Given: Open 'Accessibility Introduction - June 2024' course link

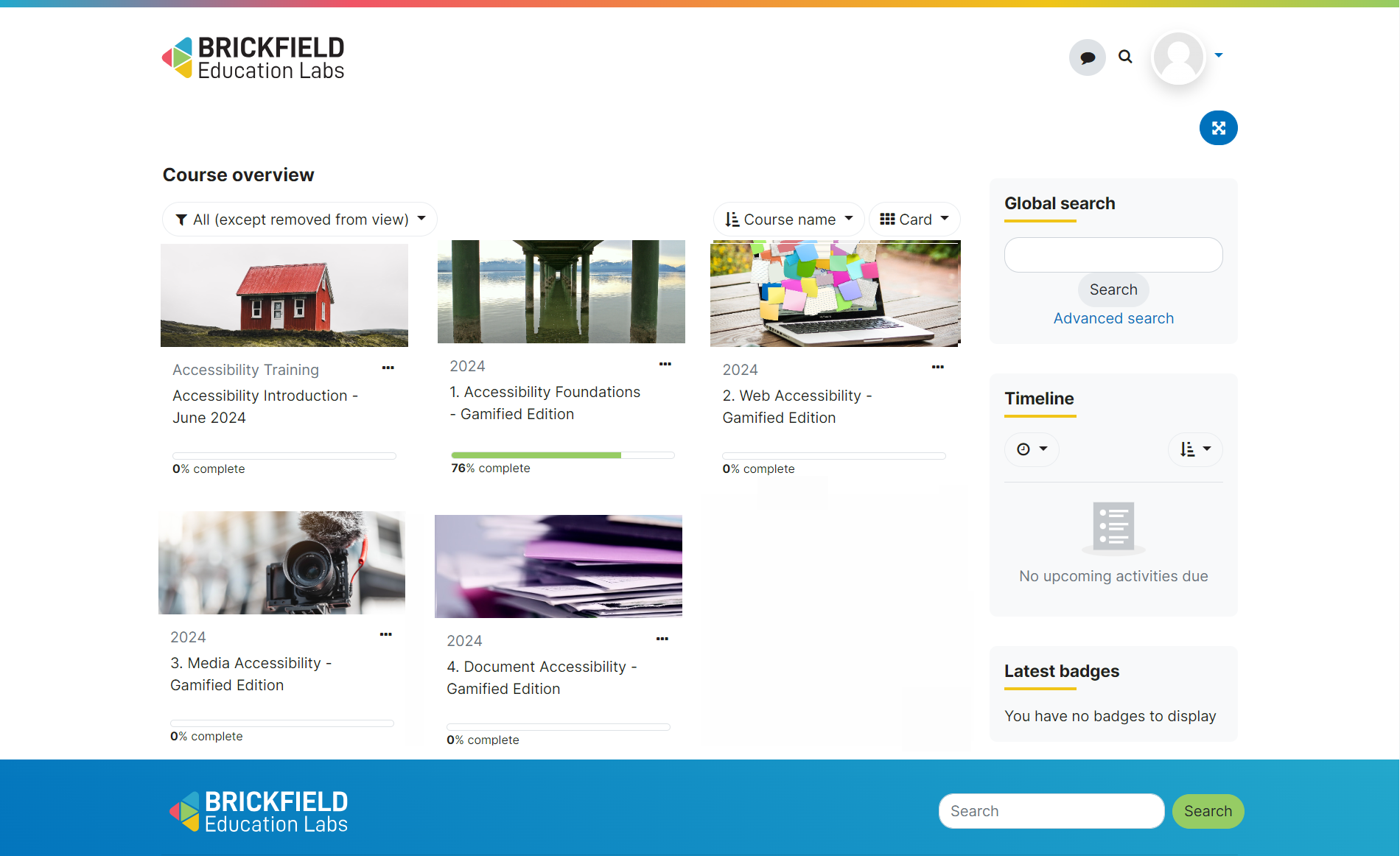Looking at the screenshot, I should pyautogui.click(x=265, y=407).
